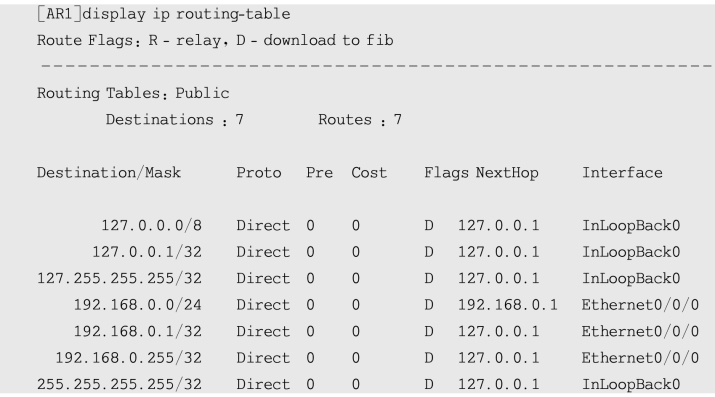Click the [AR1] prompt
The image size is (715, 397).
[59, 14]
